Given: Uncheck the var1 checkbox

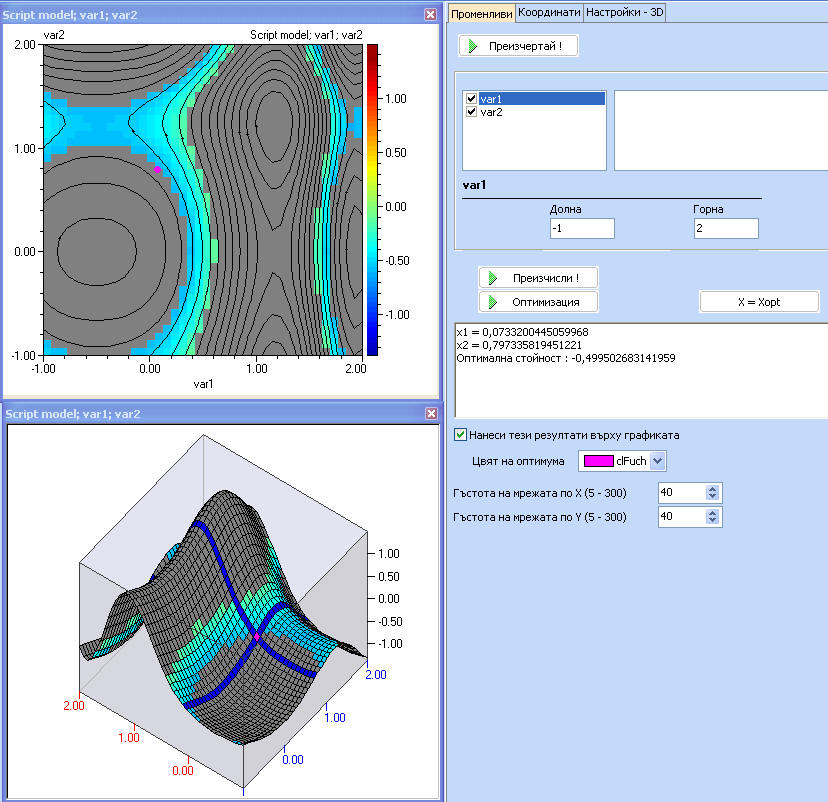Looking at the screenshot, I should pos(471,99).
